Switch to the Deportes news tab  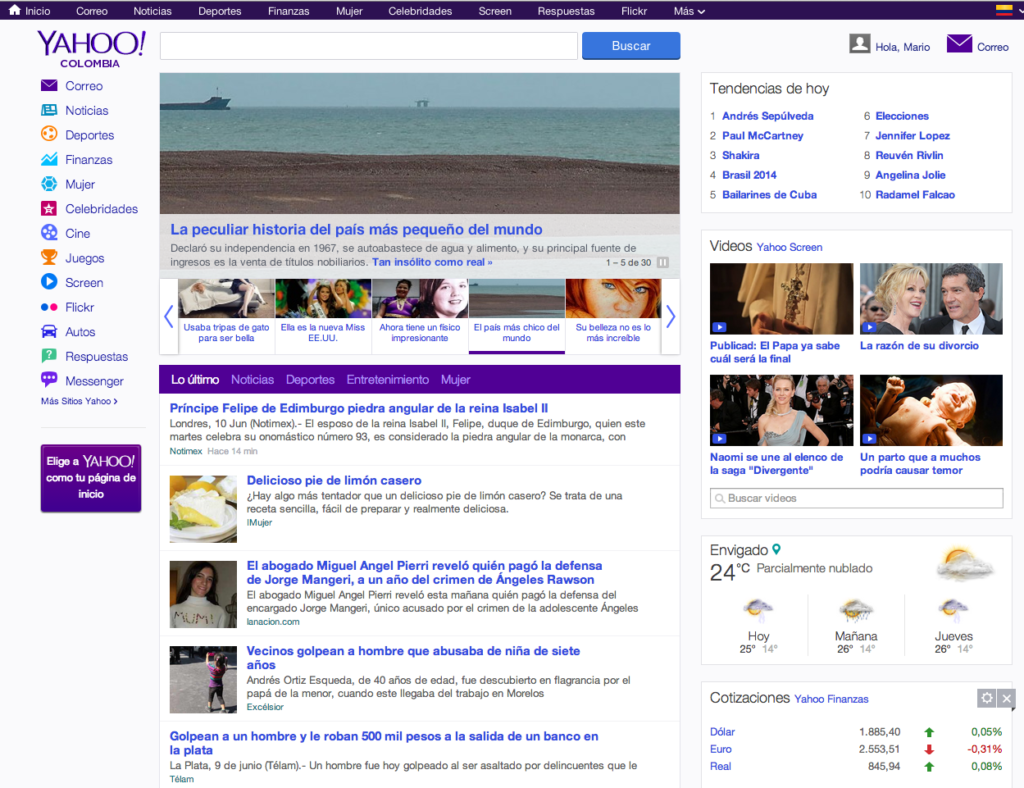coord(310,379)
